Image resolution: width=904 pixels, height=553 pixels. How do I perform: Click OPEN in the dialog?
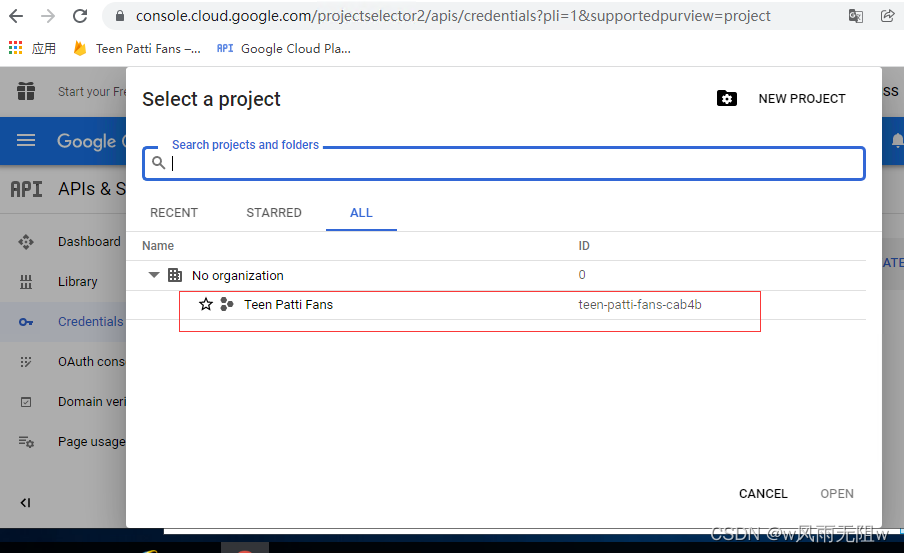[837, 494]
